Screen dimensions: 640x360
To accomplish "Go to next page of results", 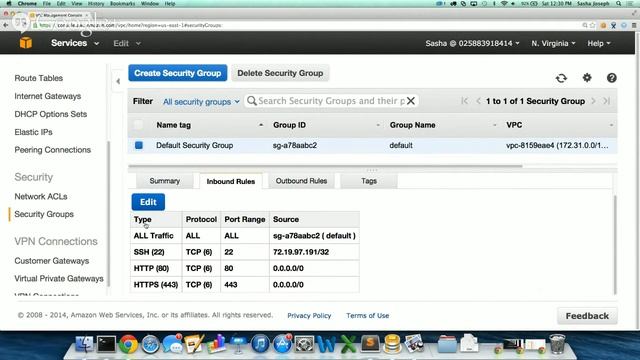I will pyautogui.click(x=593, y=101).
